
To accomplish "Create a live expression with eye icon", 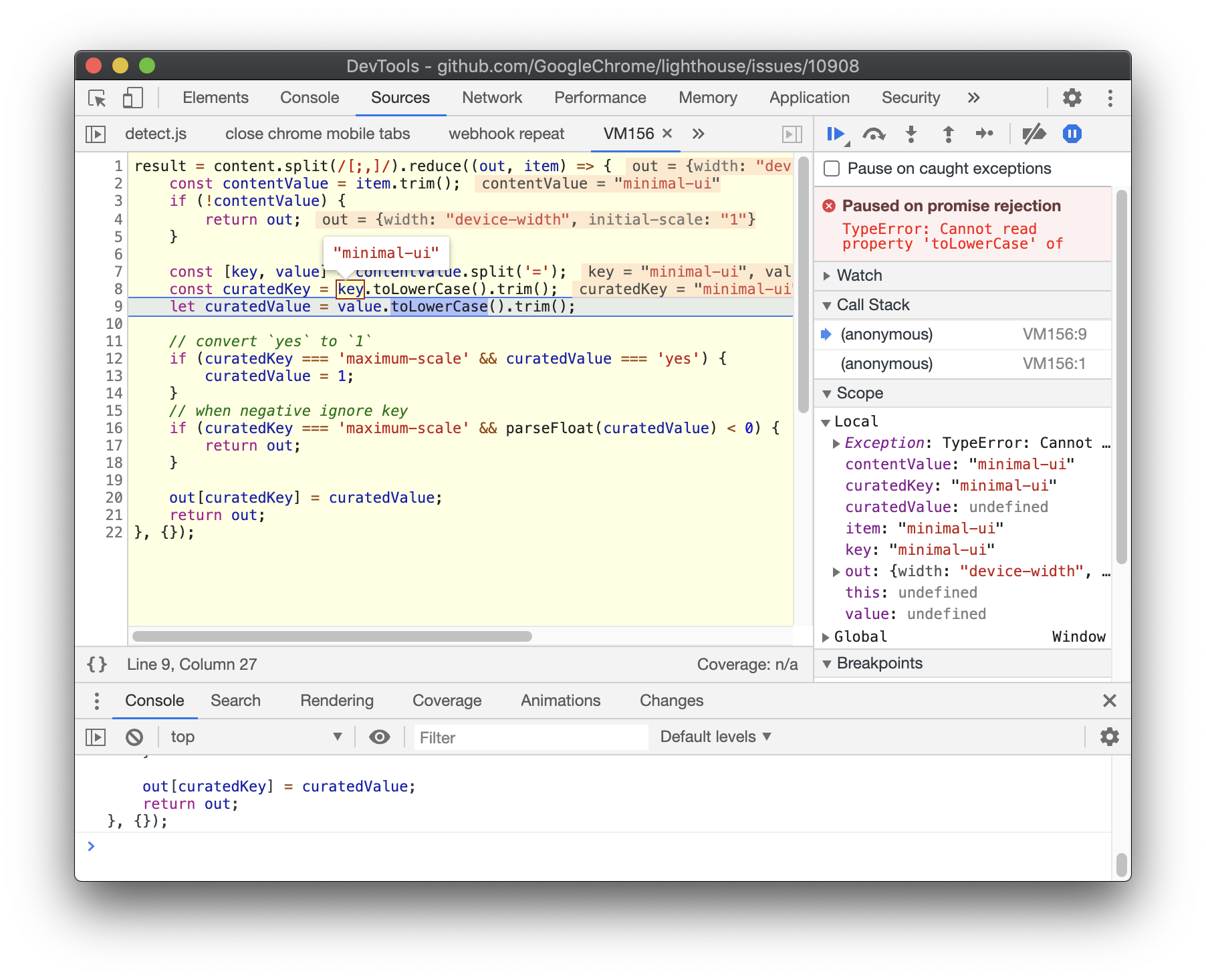I will click(x=380, y=737).
